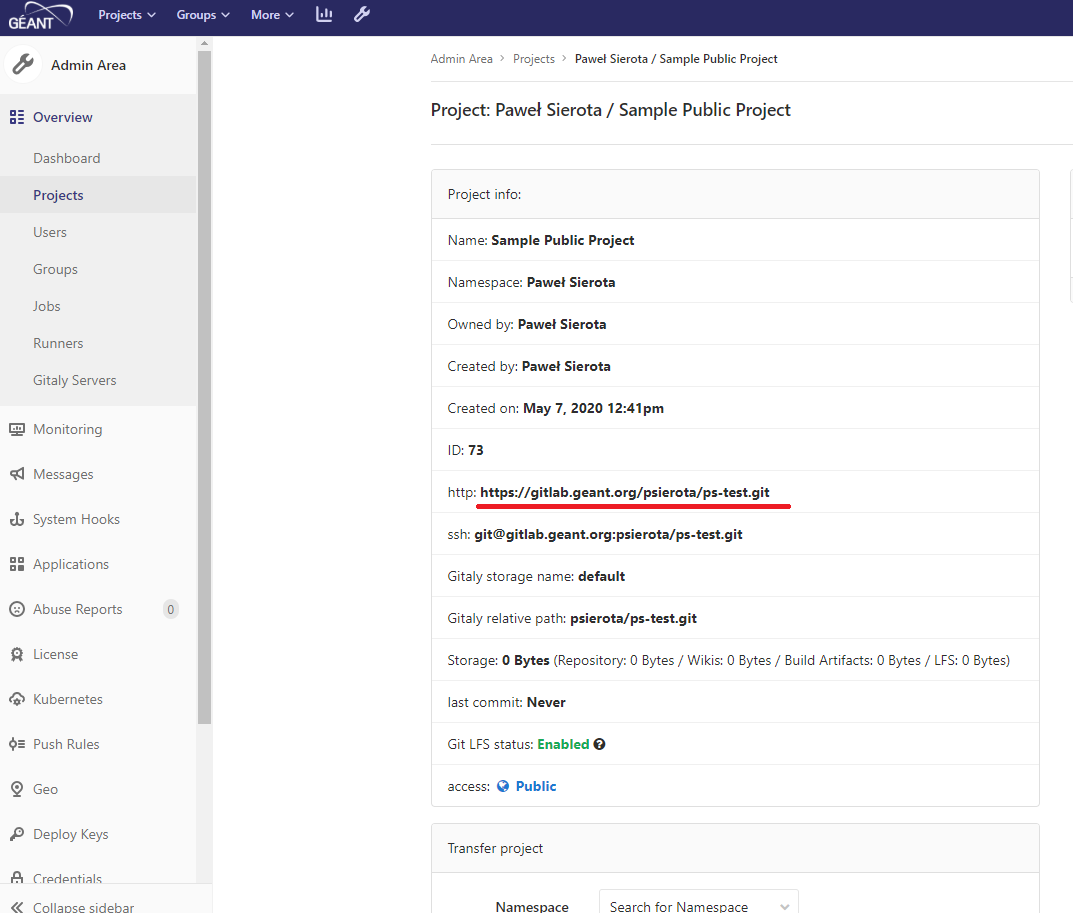Click the Abuse Reports face icon

17,609
